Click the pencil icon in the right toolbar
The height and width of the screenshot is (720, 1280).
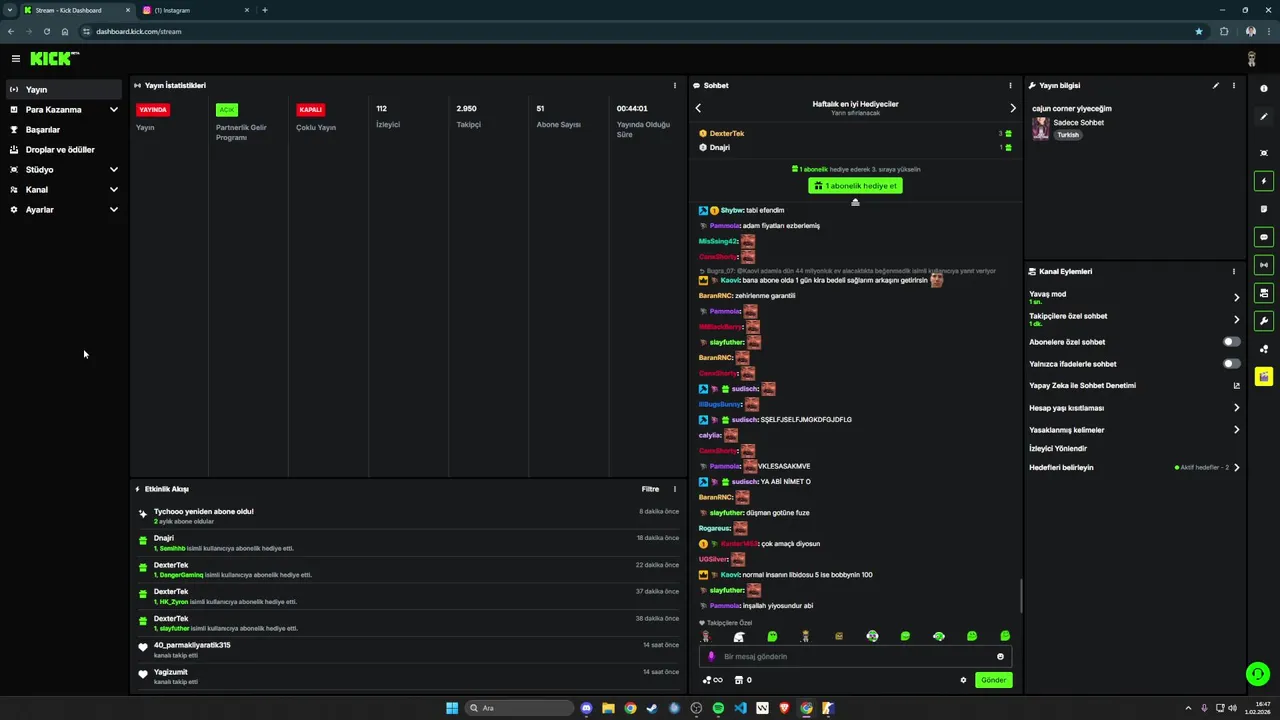point(1264,117)
